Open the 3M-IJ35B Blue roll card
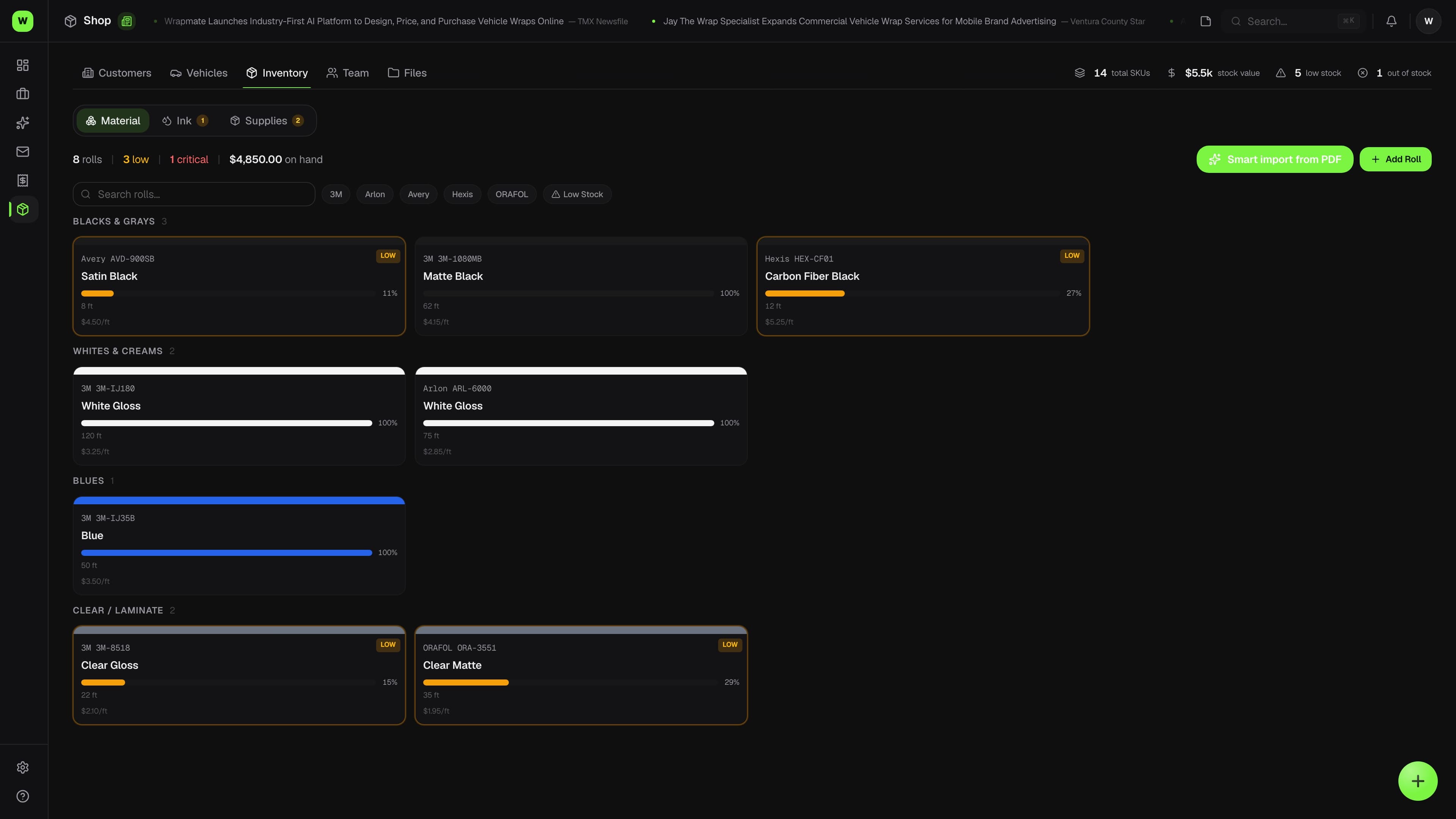Screen dimensions: 1456x819 [x=239, y=546]
